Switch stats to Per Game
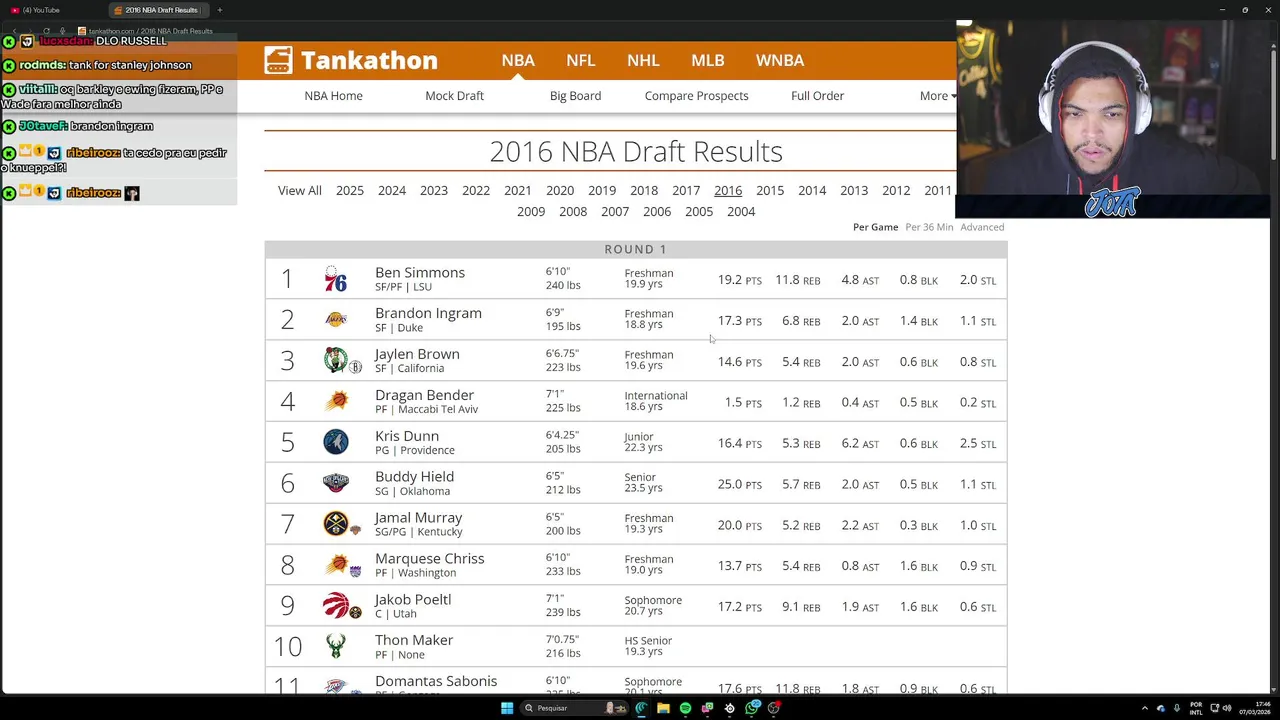The height and width of the screenshot is (720, 1280). point(875,227)
